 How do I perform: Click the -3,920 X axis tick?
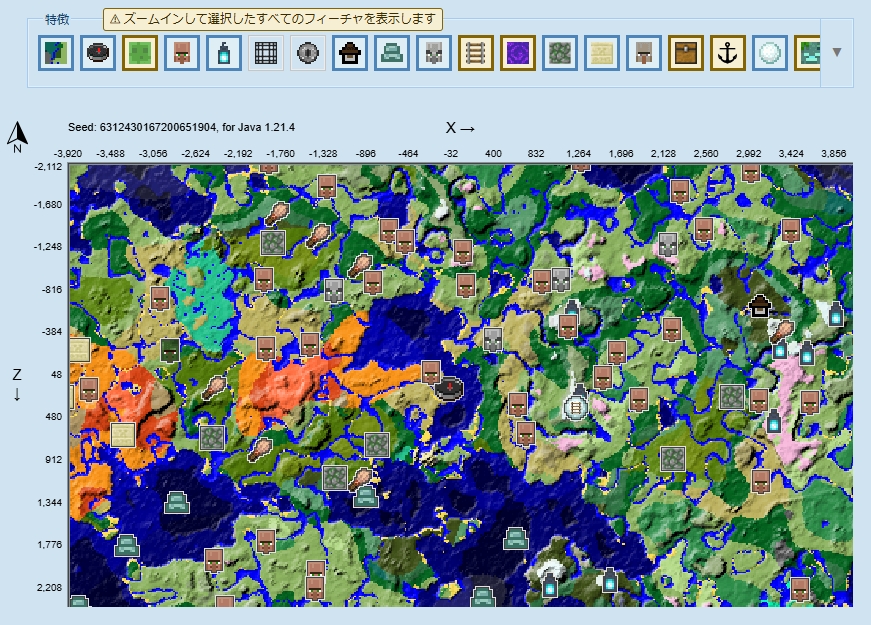pyautogui.click(x=68, y=153)
